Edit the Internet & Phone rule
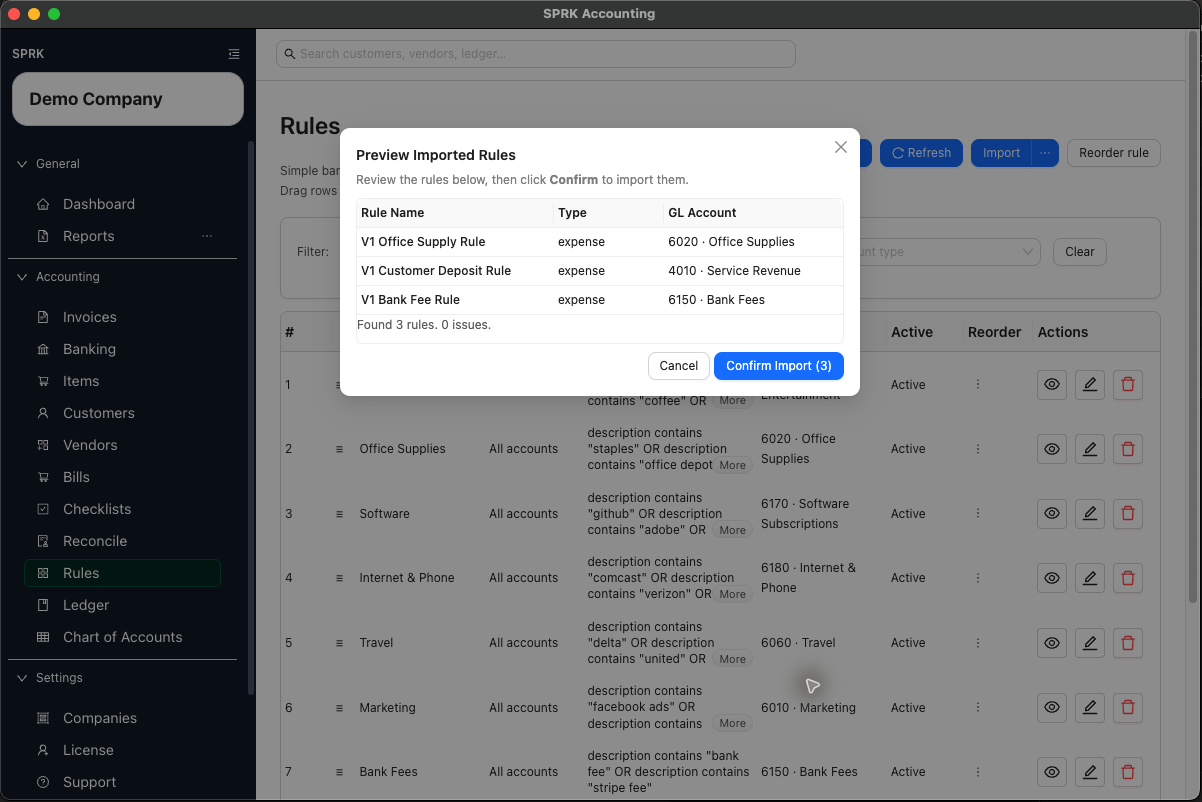This screenshot has height=802, width=1202. tap(1090, 578)
